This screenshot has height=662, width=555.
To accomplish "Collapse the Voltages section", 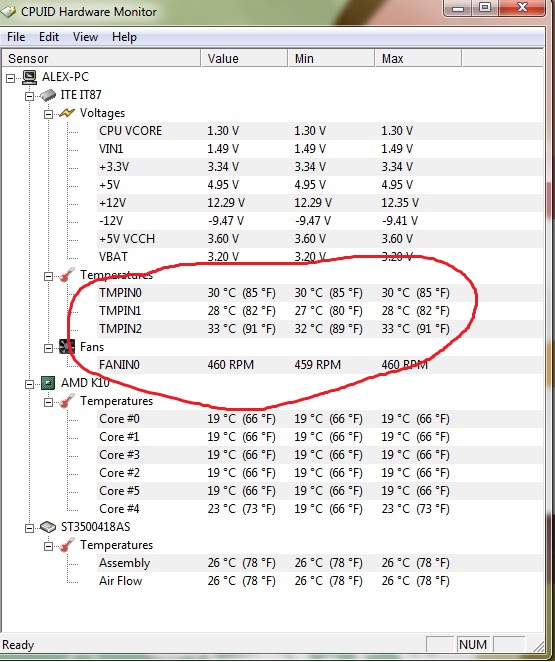I will [49, 114].
